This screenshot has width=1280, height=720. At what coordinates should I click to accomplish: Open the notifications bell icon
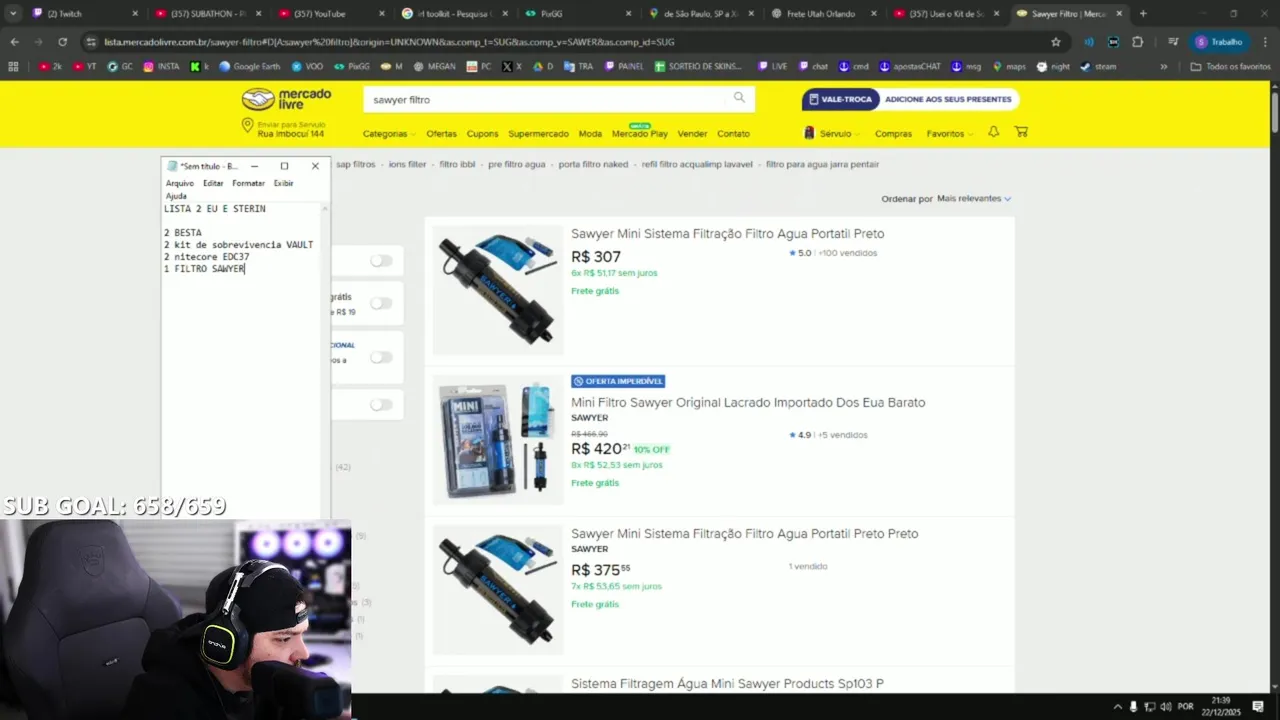[x=993, y=132]
